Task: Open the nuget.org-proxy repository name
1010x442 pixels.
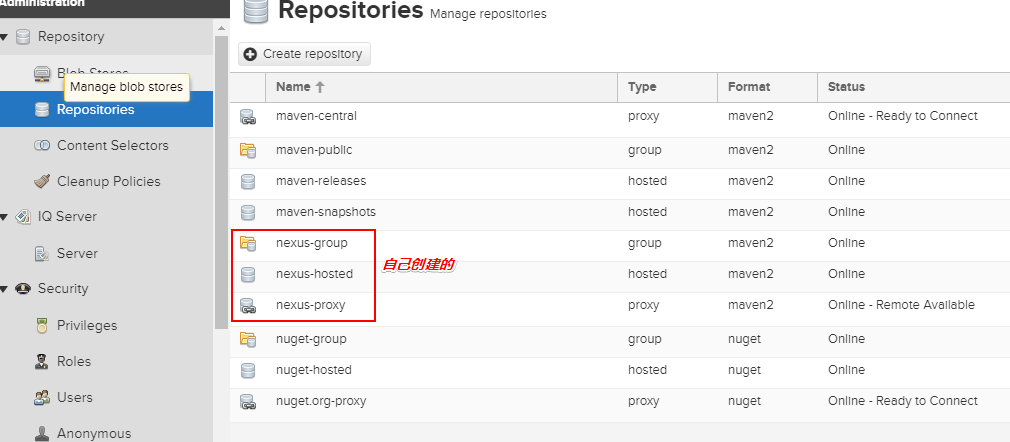Action: (x=321, y=401)
